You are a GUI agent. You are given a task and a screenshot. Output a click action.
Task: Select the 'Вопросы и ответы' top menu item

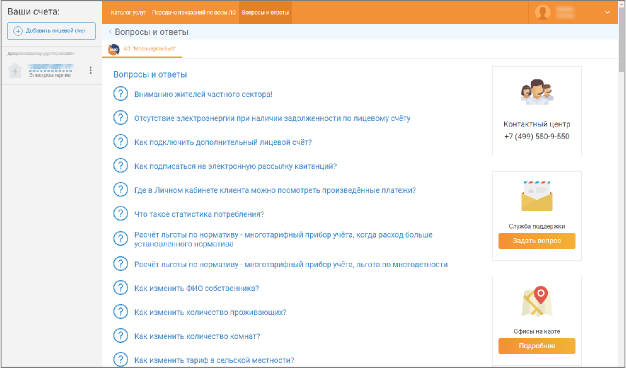click(265, 12)
